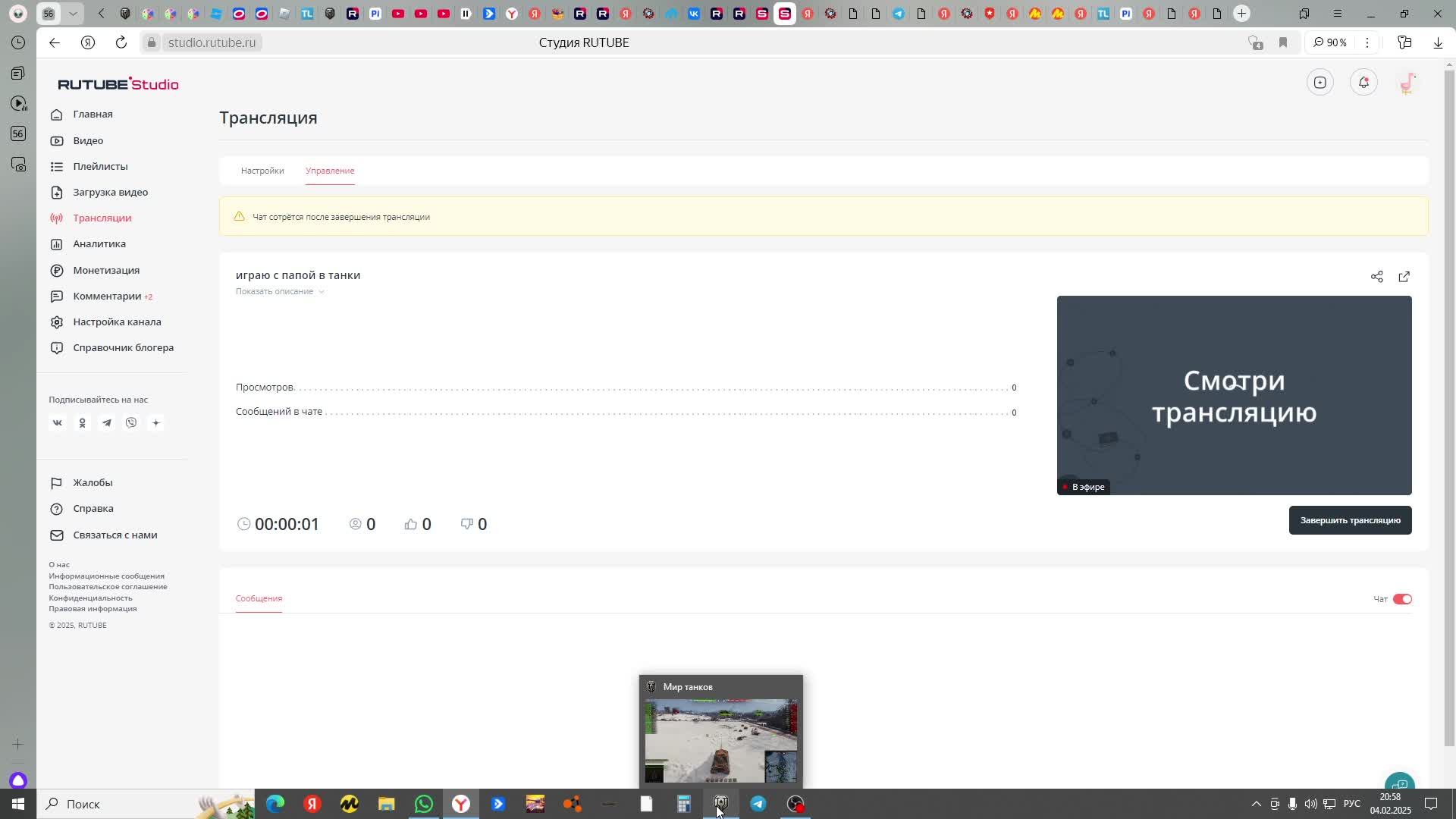Screen dimensions: 1456x819
Task: Click the add video plus icon in header
Action: coord(1320,83)
